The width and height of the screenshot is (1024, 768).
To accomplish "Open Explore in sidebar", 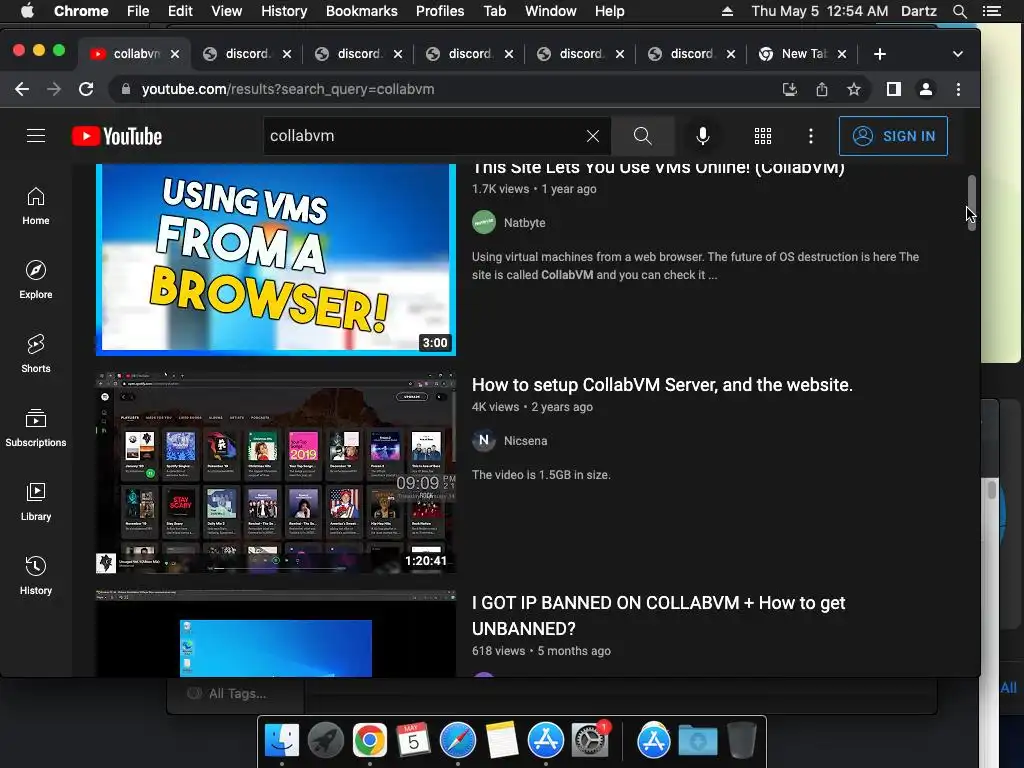I will click(36, 280).
